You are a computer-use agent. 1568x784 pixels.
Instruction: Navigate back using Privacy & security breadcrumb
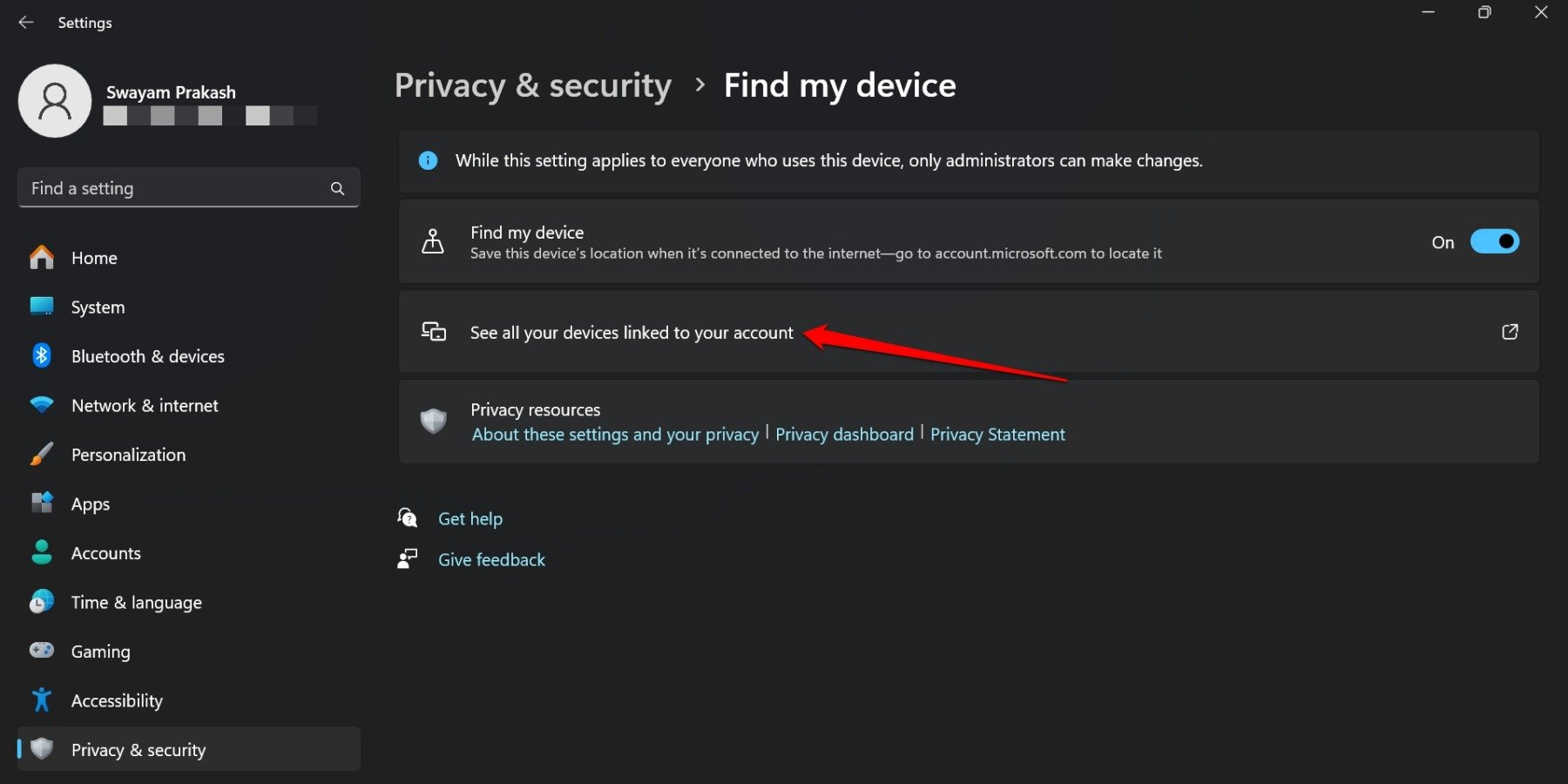[x=532, y=84]
